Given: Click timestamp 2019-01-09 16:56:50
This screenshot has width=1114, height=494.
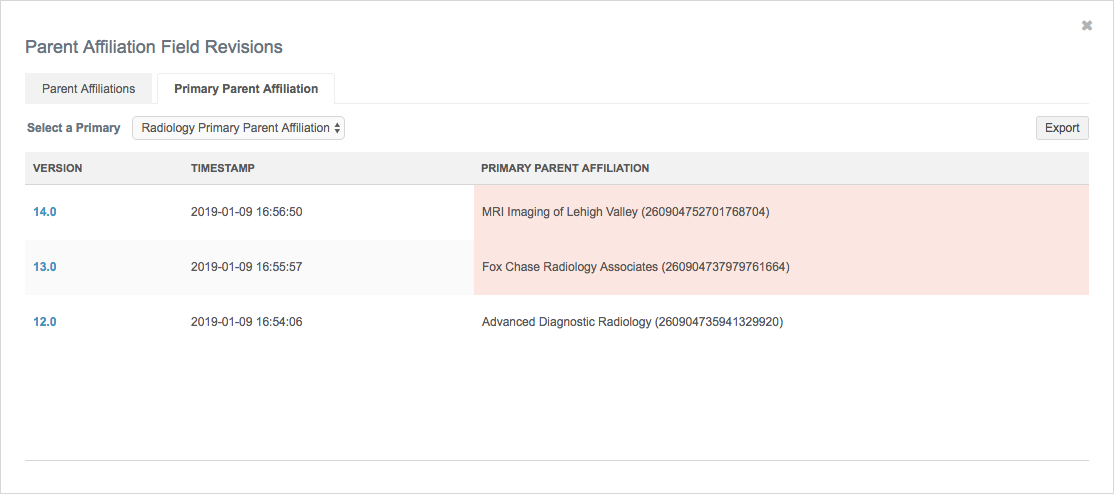Looking at the screenshot, I should tap(246, 212).
